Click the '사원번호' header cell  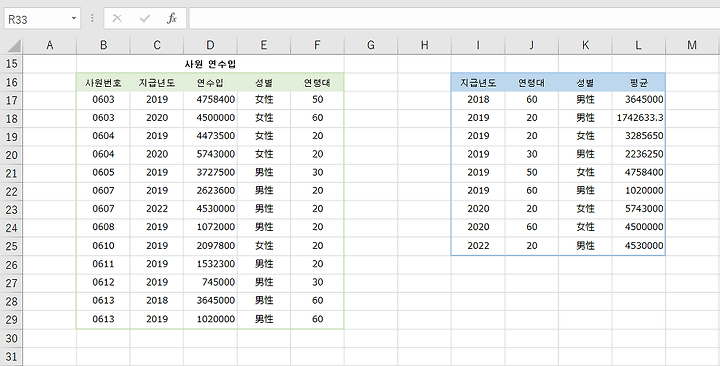click(103, 83)
